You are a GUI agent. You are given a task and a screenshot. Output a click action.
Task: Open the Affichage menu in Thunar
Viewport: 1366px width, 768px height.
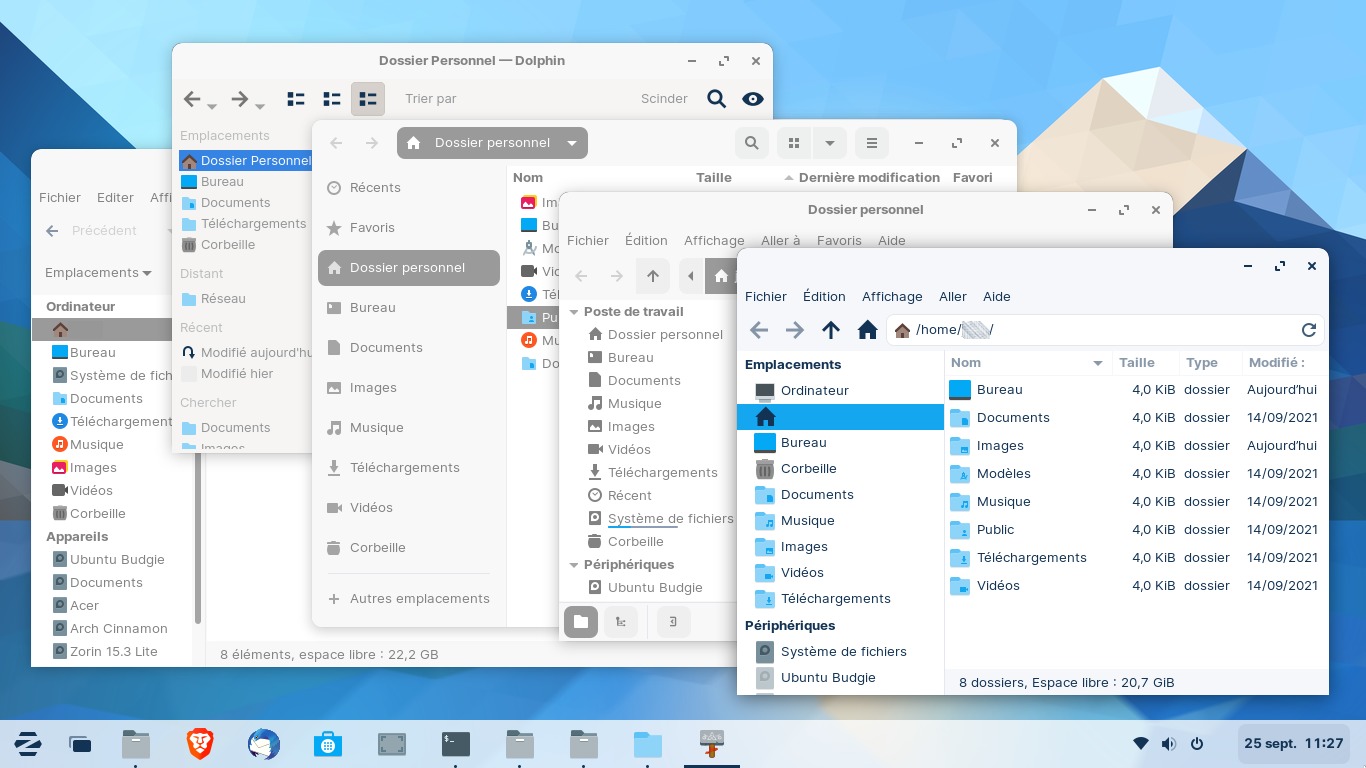891,296
